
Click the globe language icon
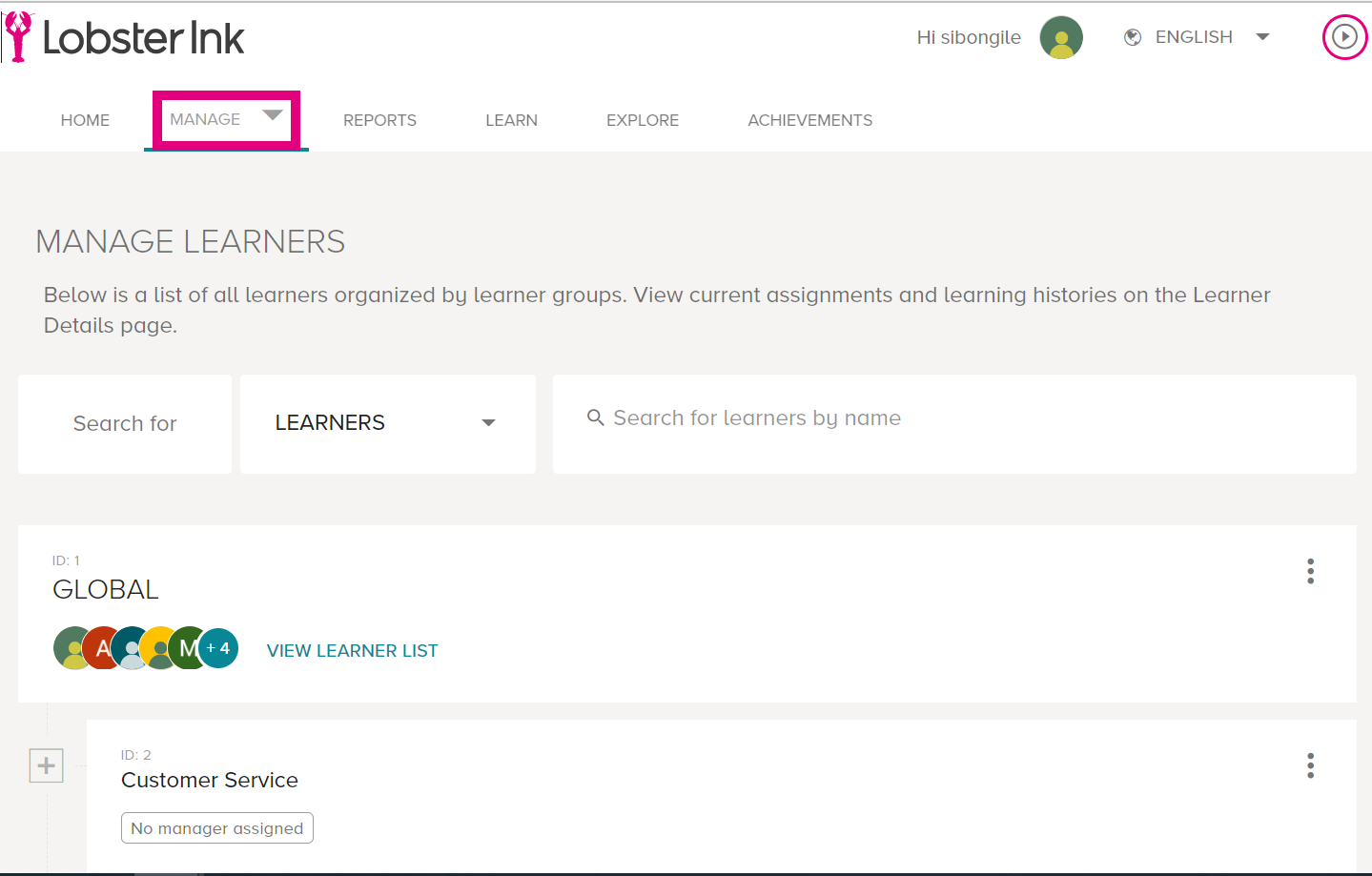(1133, 37)
